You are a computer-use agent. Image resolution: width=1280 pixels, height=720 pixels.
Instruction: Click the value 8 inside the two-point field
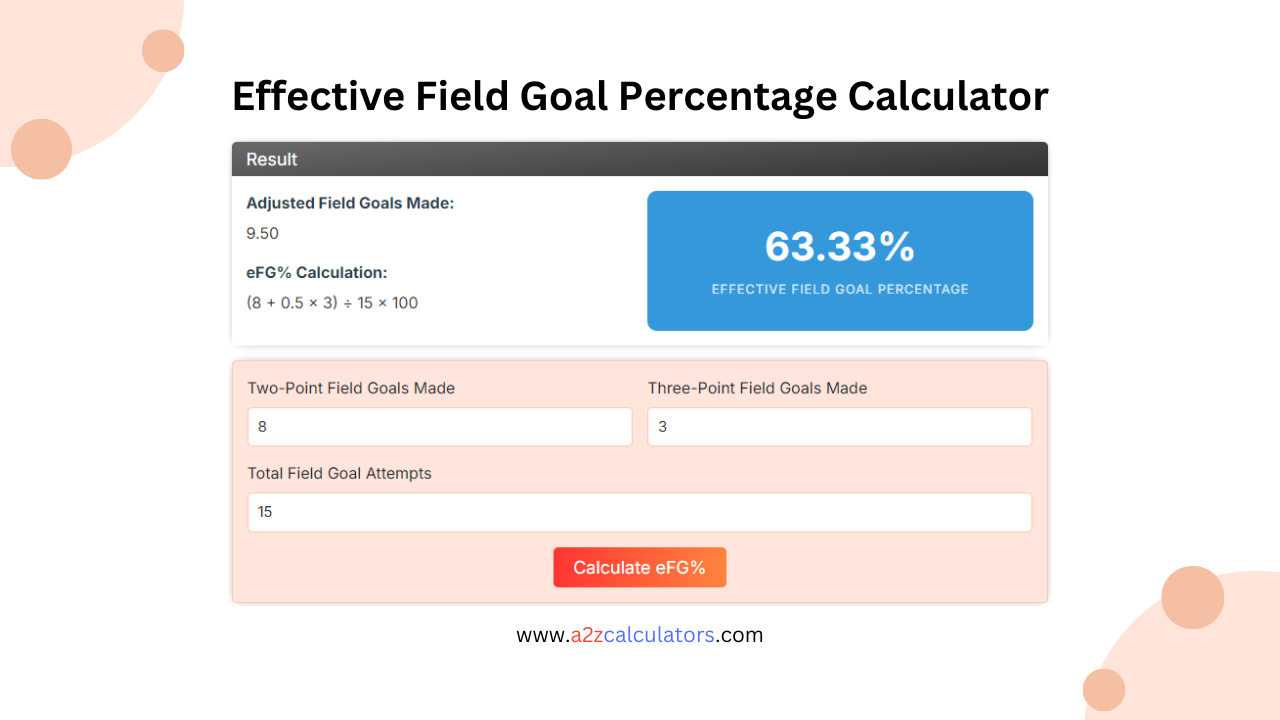261,426
